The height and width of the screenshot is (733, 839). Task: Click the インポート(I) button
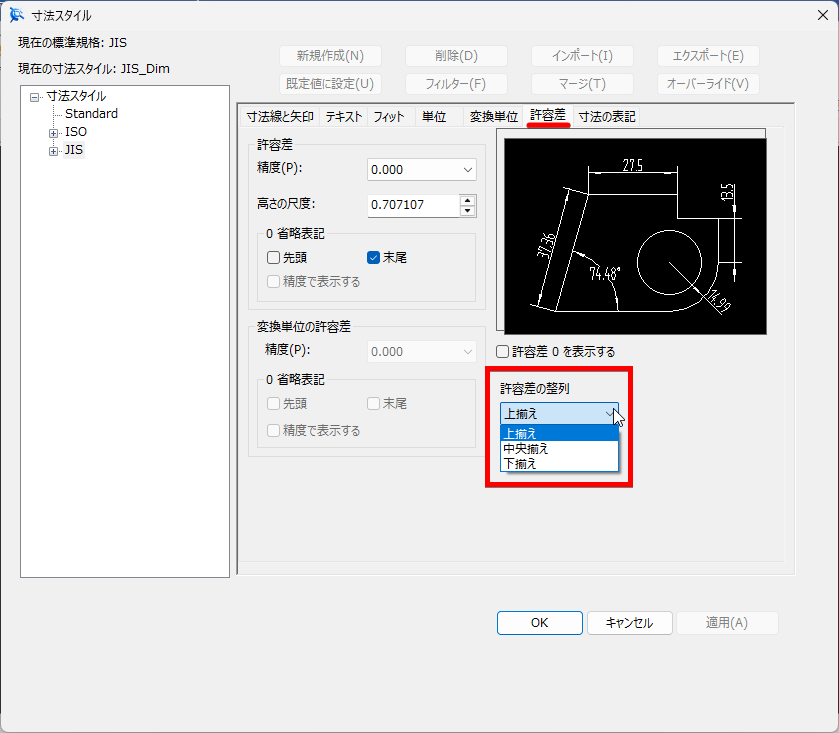(582, 56)
